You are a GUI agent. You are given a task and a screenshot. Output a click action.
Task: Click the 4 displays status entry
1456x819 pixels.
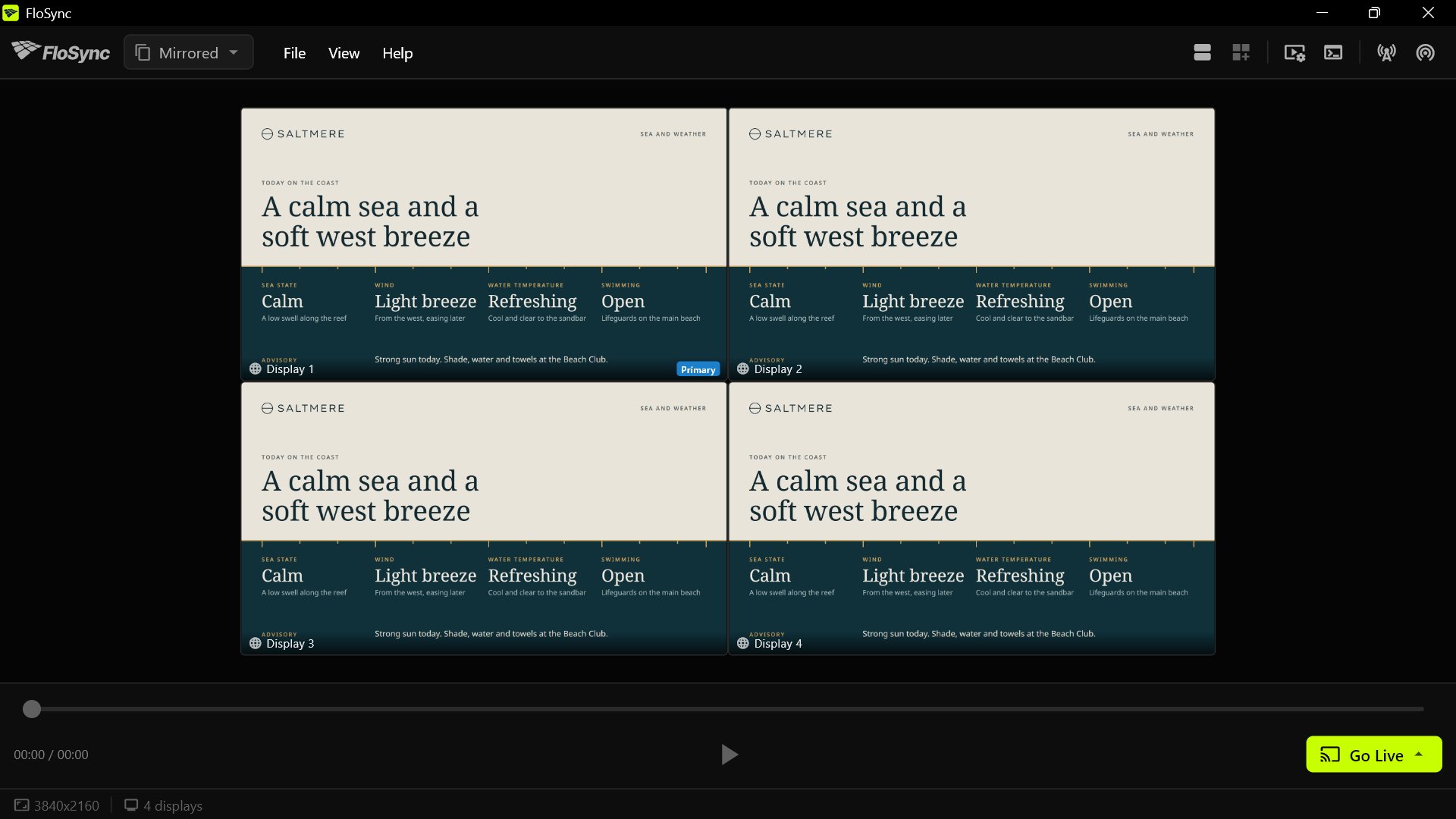click(x=164, y=805)
